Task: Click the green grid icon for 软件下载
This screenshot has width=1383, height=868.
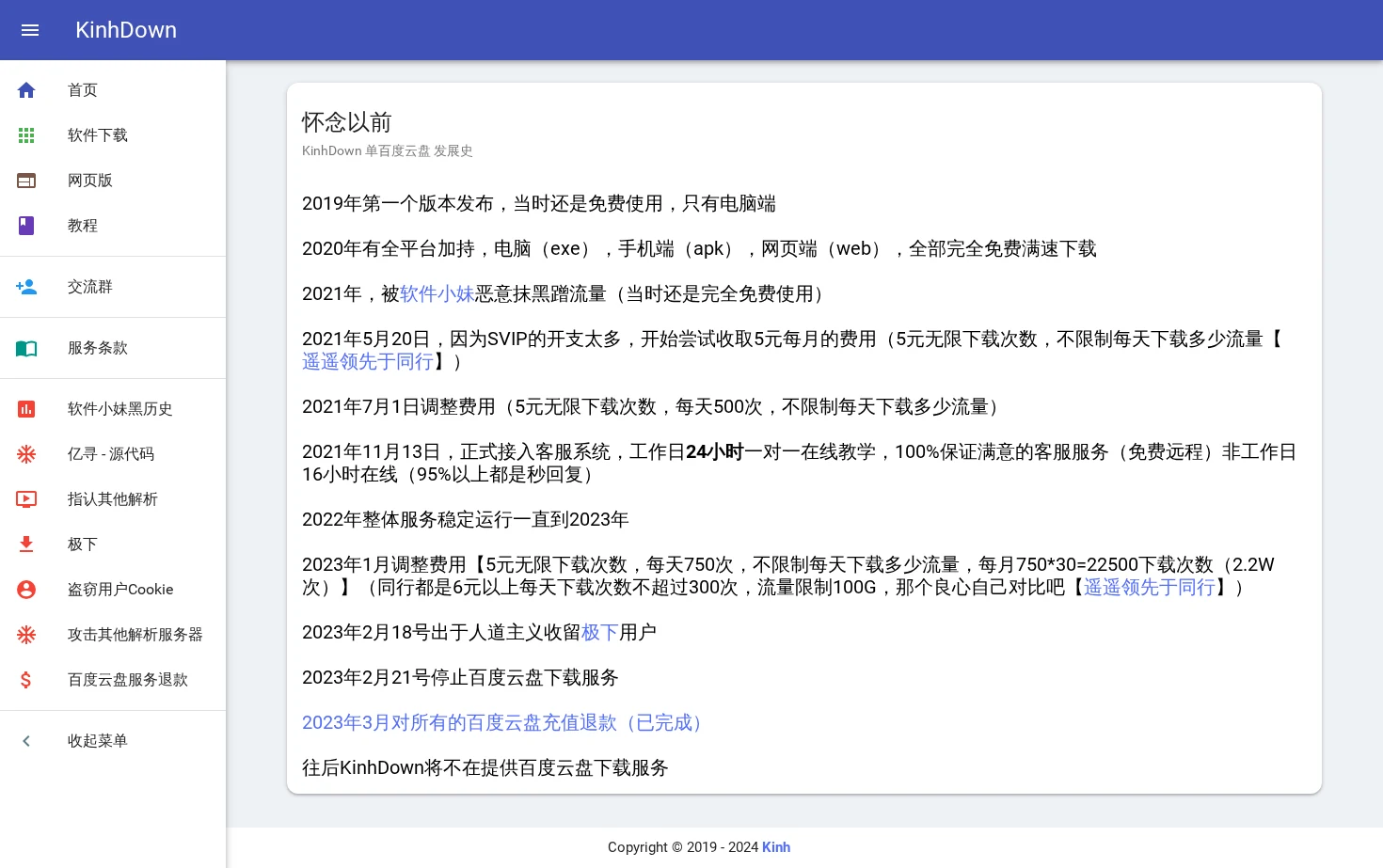Action: (26, 135)
